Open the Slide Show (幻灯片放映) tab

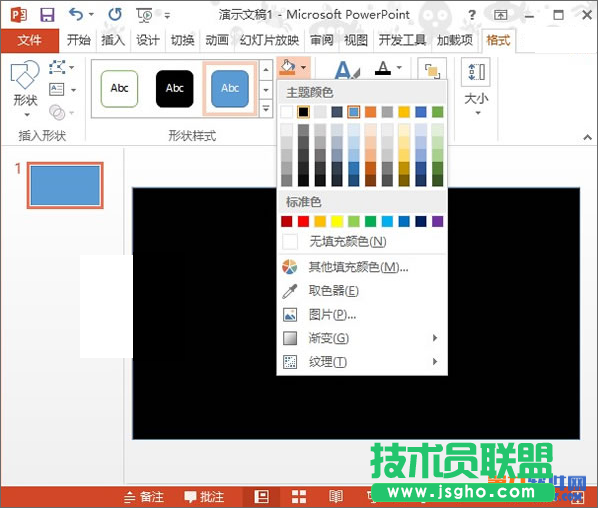[x=269, y=40]
